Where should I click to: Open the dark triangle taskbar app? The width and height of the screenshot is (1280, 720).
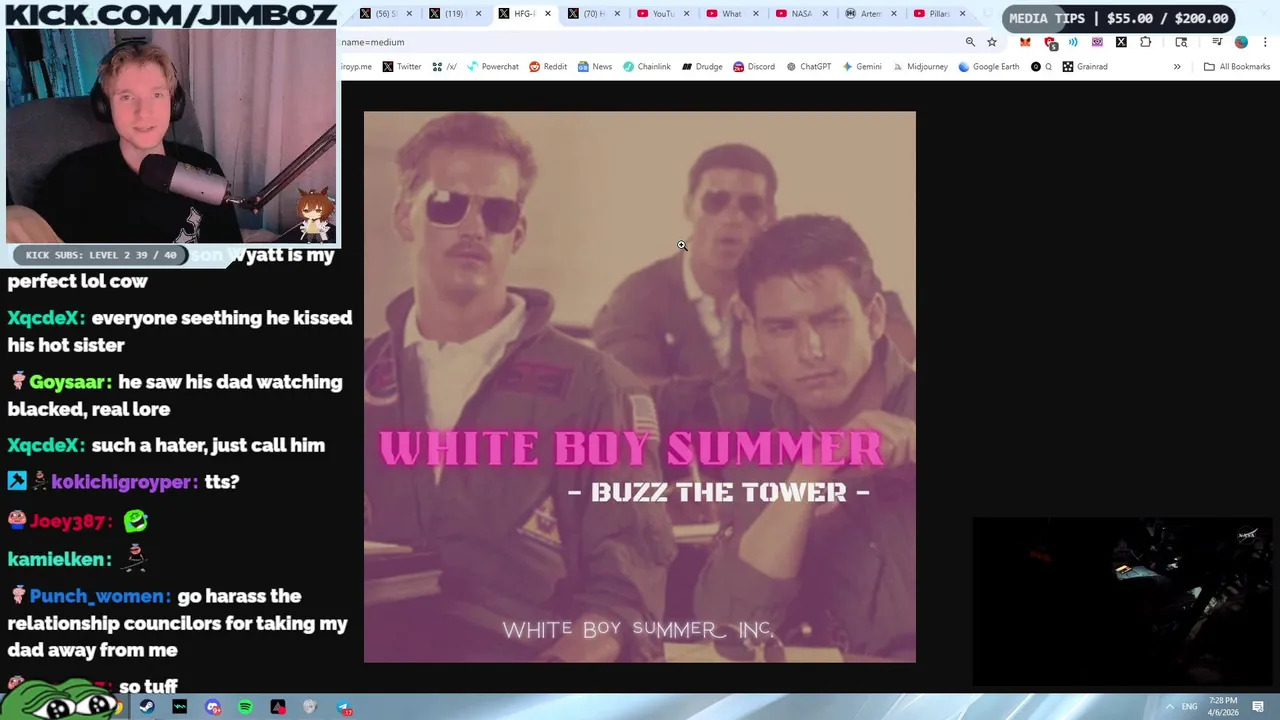point(278,707)
